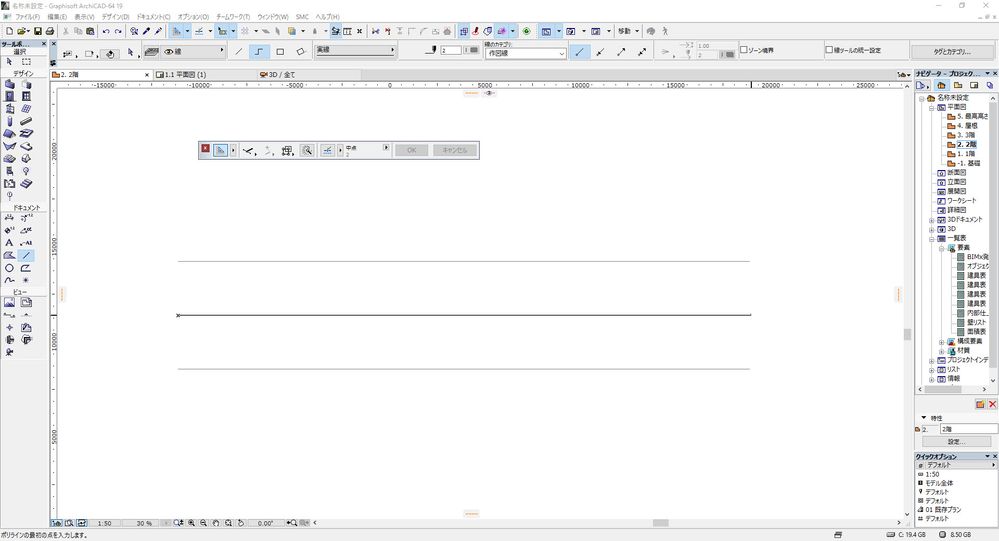Check the 線ツールの統一設定 checkbox

pos(829,50)
